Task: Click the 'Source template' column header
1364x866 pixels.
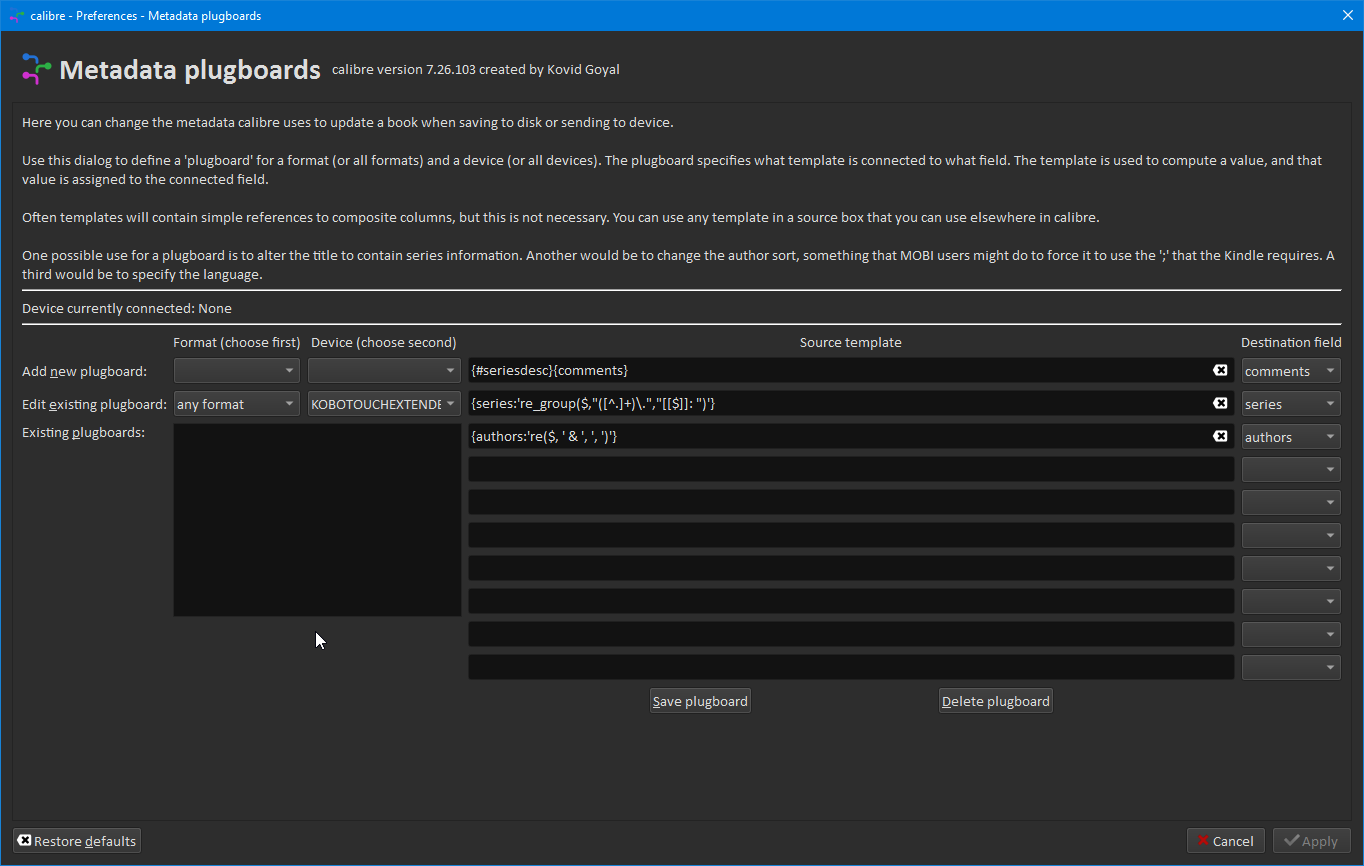Action: (851, 342)
